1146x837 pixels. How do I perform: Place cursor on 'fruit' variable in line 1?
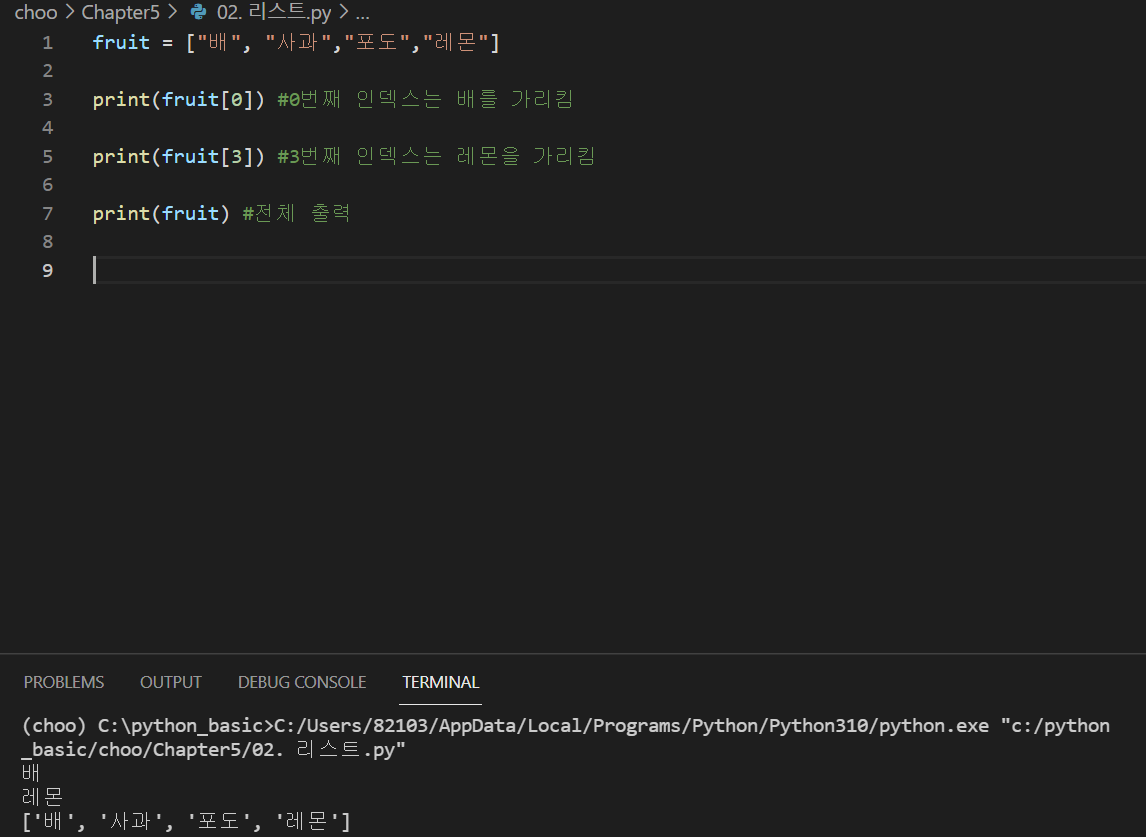(x=121, y=42)
